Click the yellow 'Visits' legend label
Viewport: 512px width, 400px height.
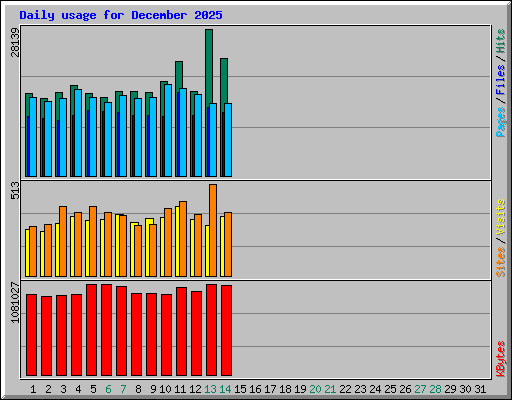pyautogui.click(x=500, y=217)
